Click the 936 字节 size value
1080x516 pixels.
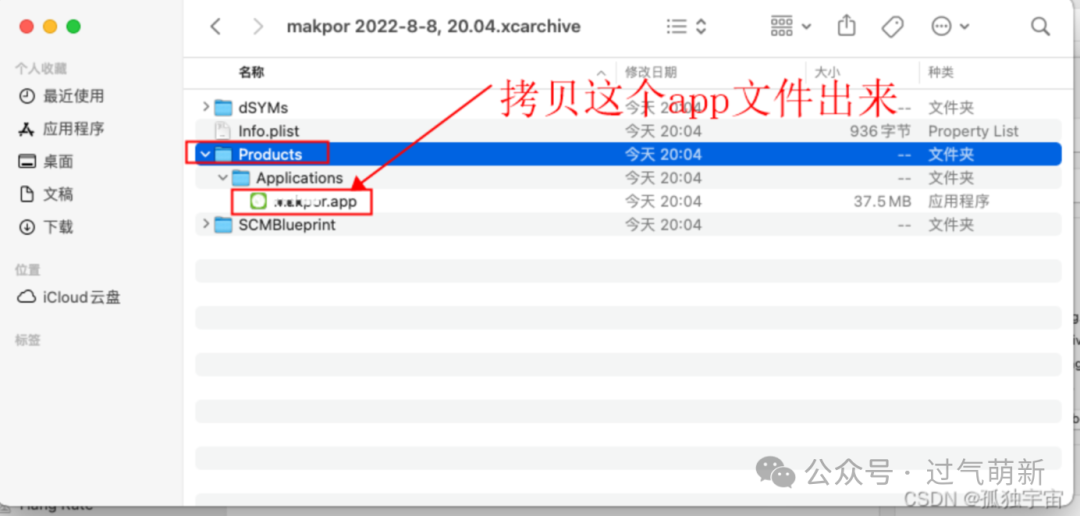[x=880, y=131]
